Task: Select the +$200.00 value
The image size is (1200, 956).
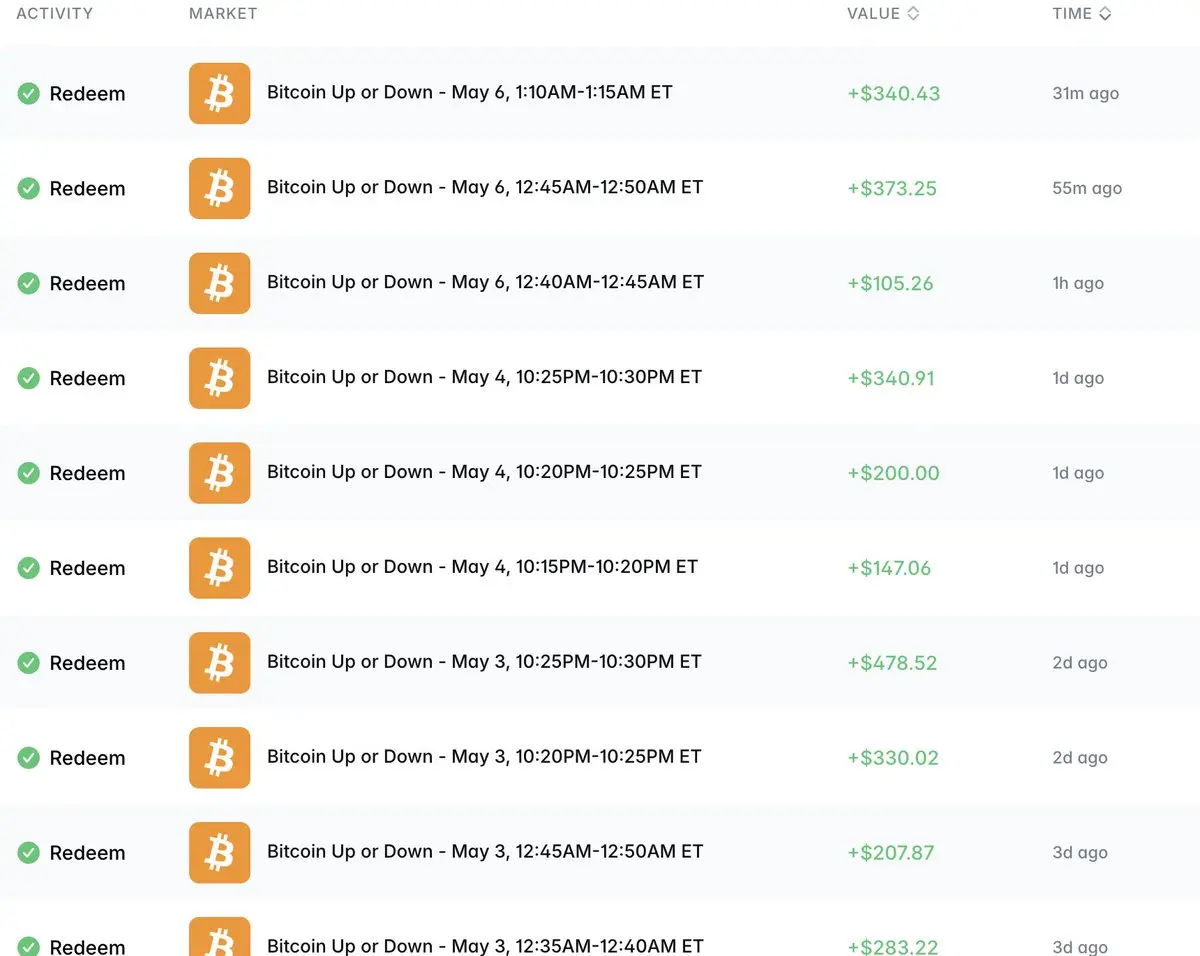Action: (893, 473)
